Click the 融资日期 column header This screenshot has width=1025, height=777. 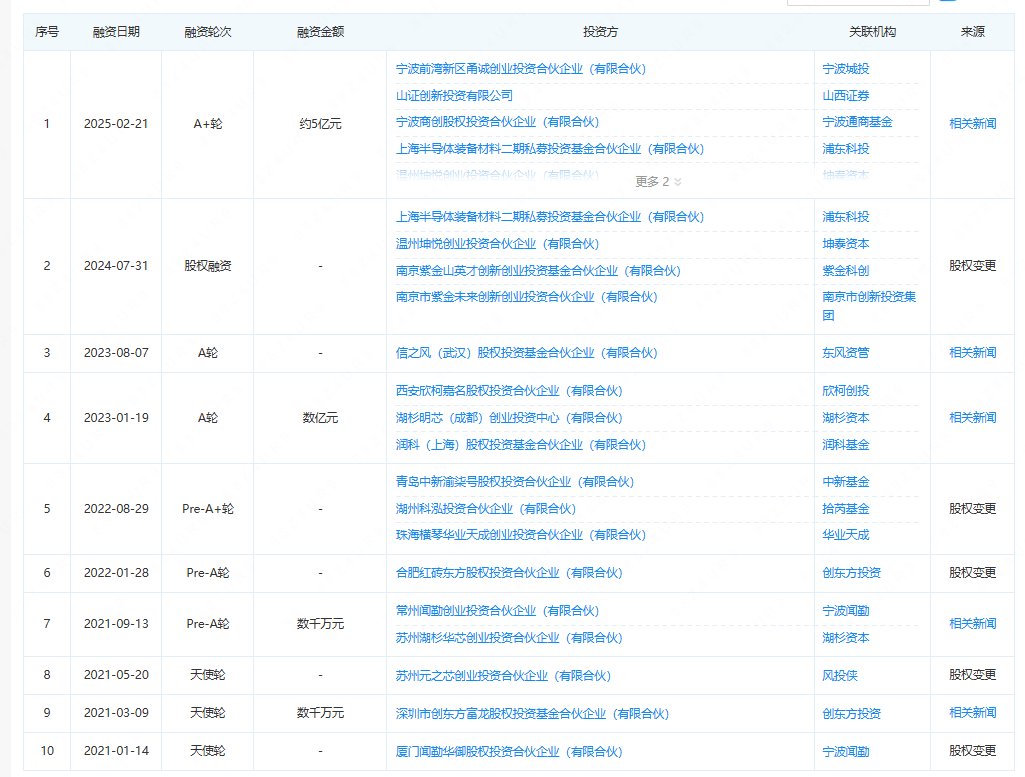(116, 31)
